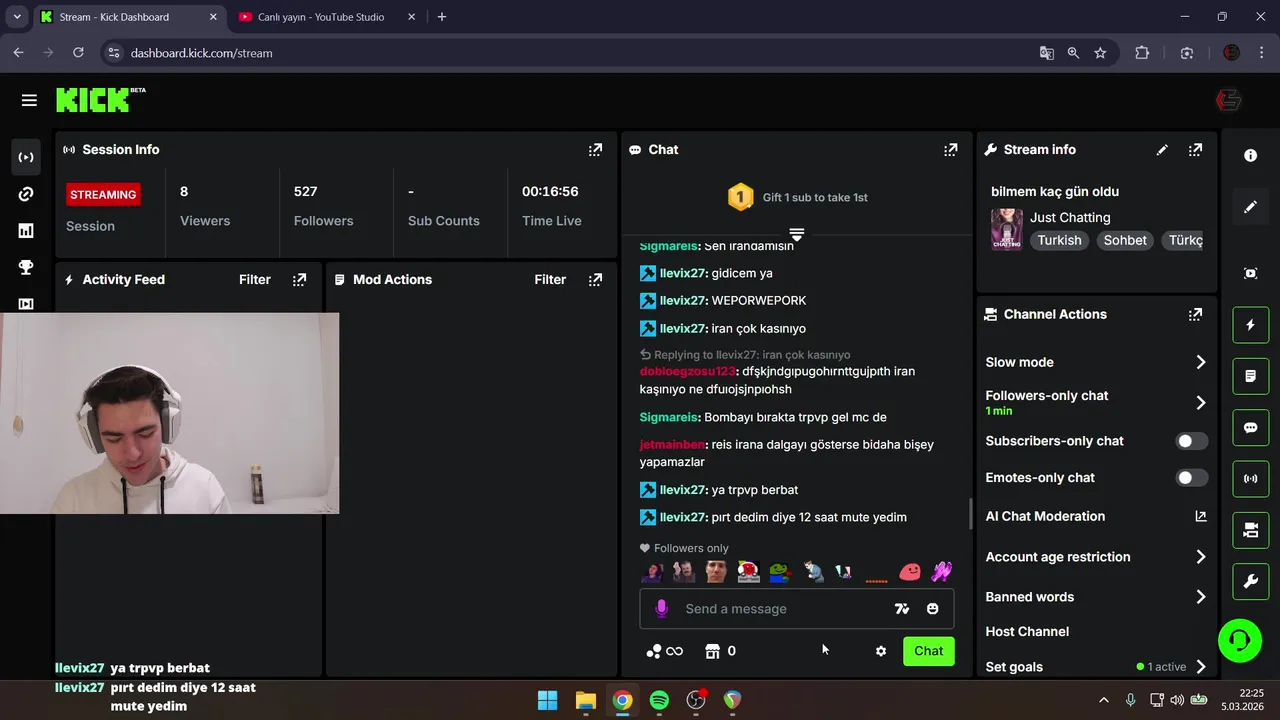This screenshot has width=1280, height=720.
Task: Bookmark this page with the star icon
Action: click(x=1100, y=53)
